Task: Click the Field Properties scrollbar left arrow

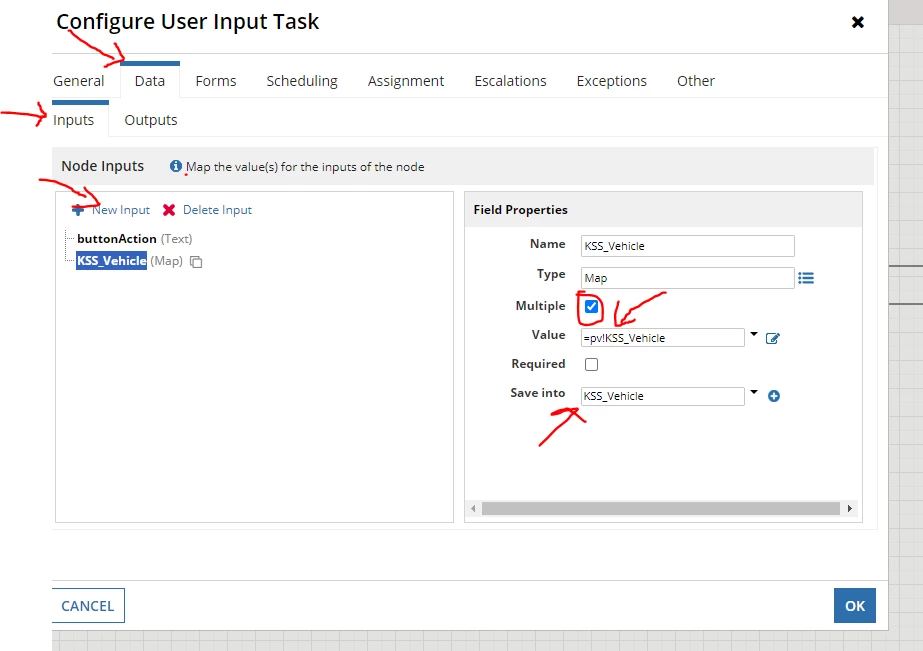Action: pos(473,509)
